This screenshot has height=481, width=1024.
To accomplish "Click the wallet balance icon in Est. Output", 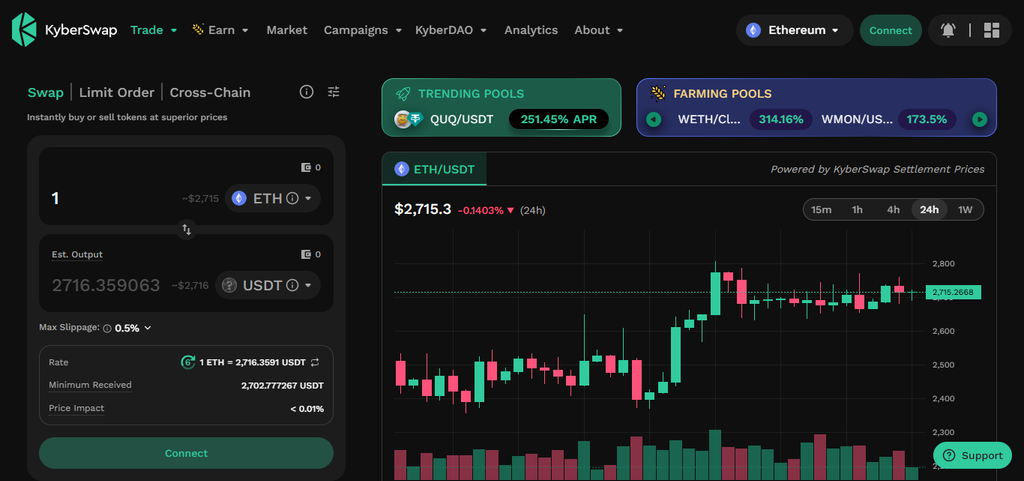I will pos(306,255).
